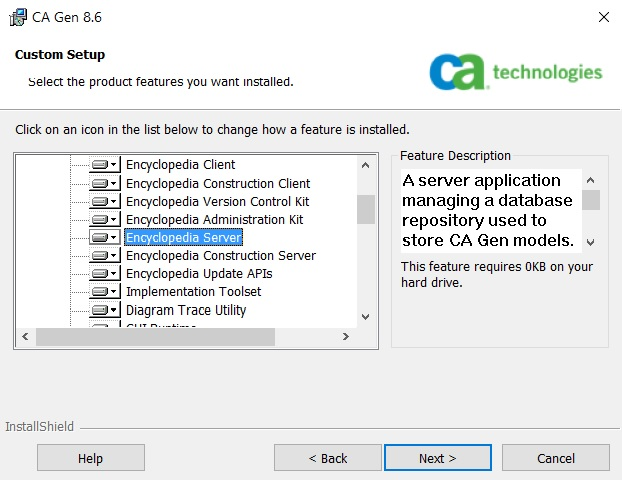Click the Encyclopedia Server feature icon
The width and height of the screenshot is (622, 480).
point(104,237)
